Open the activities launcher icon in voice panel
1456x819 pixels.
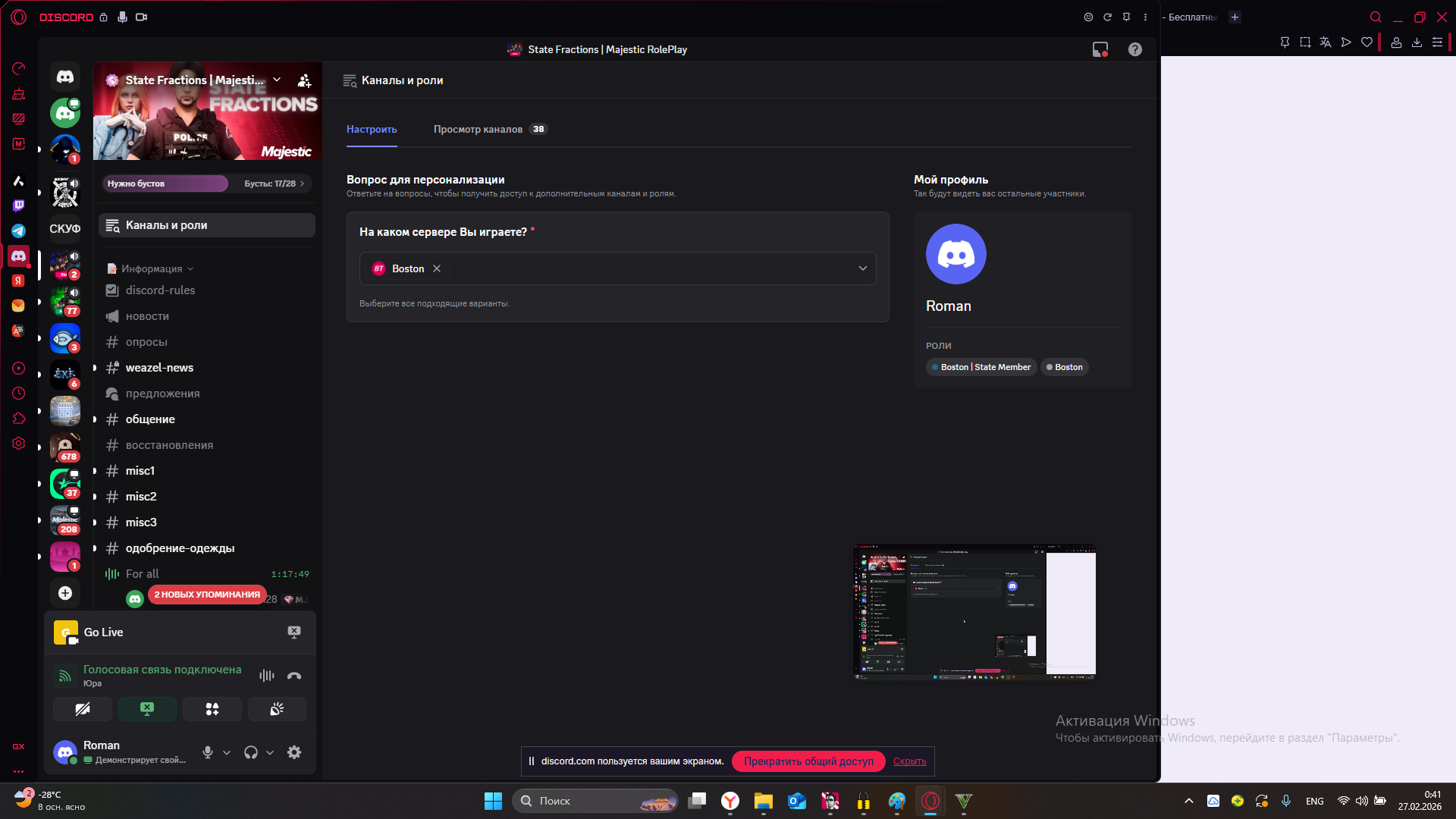[x=212, y=709]
